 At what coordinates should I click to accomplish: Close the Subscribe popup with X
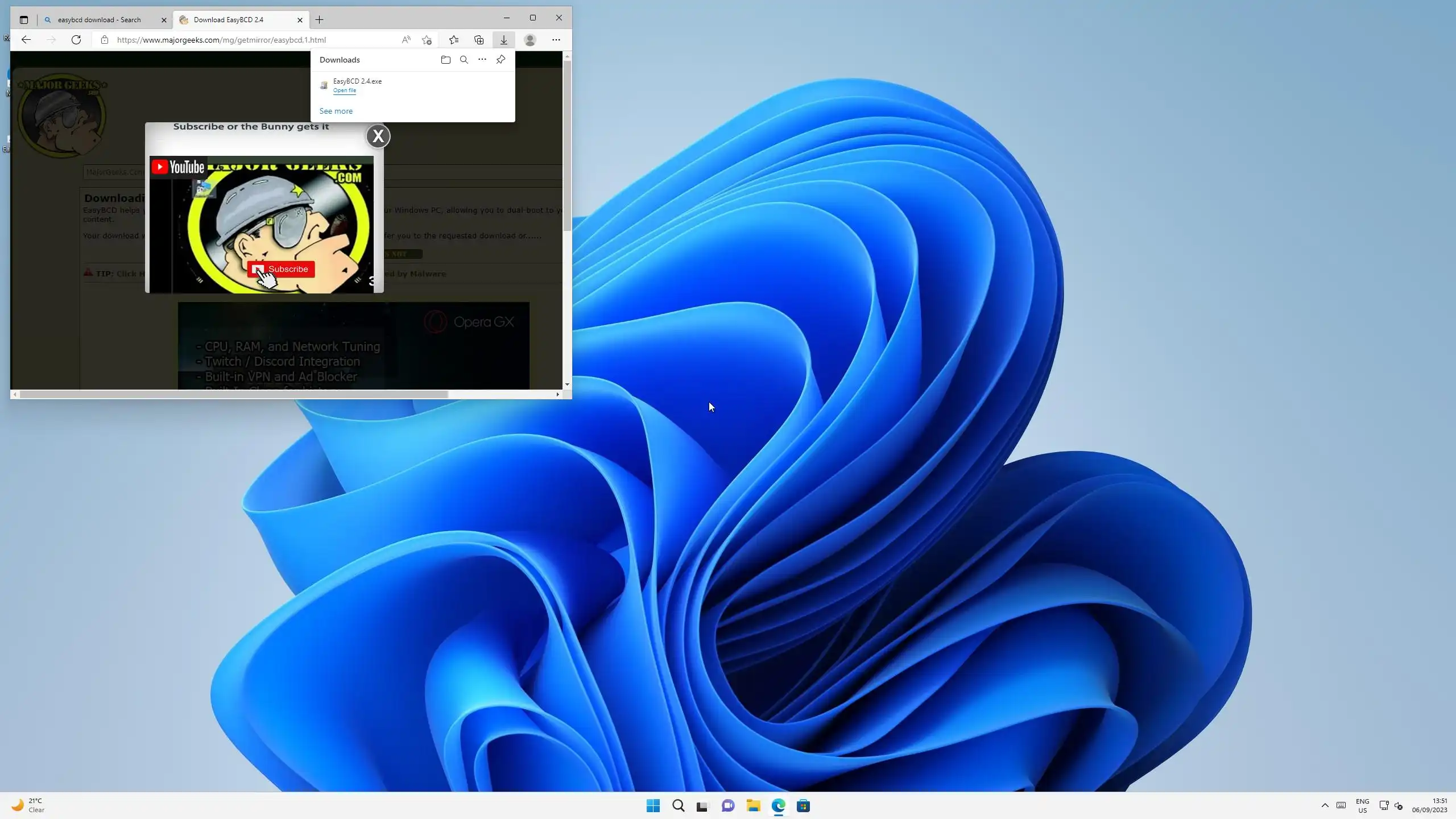378,136
